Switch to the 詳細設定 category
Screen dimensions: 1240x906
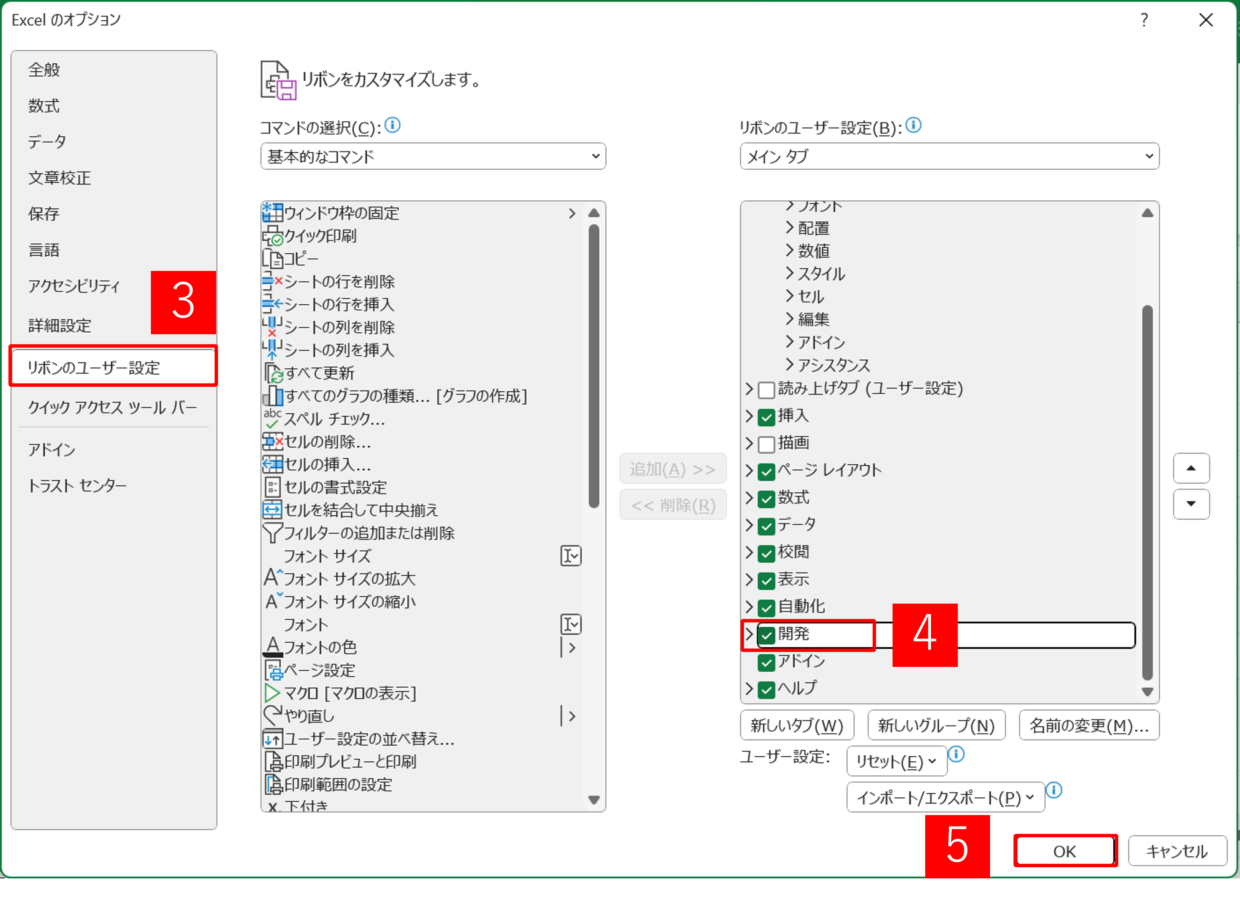click(x=60, y=325)
